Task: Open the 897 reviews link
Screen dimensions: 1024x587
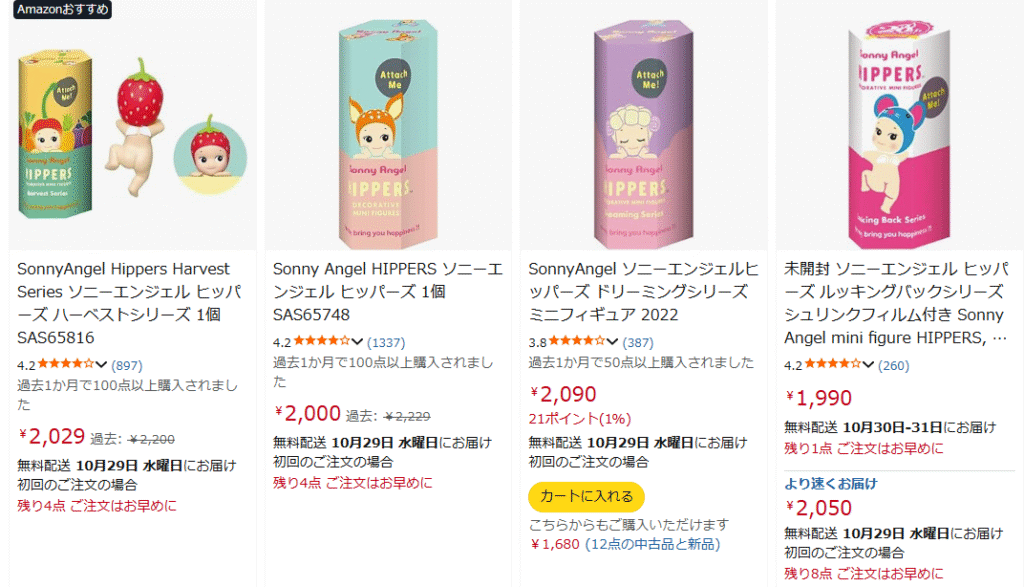Action: 127,365
